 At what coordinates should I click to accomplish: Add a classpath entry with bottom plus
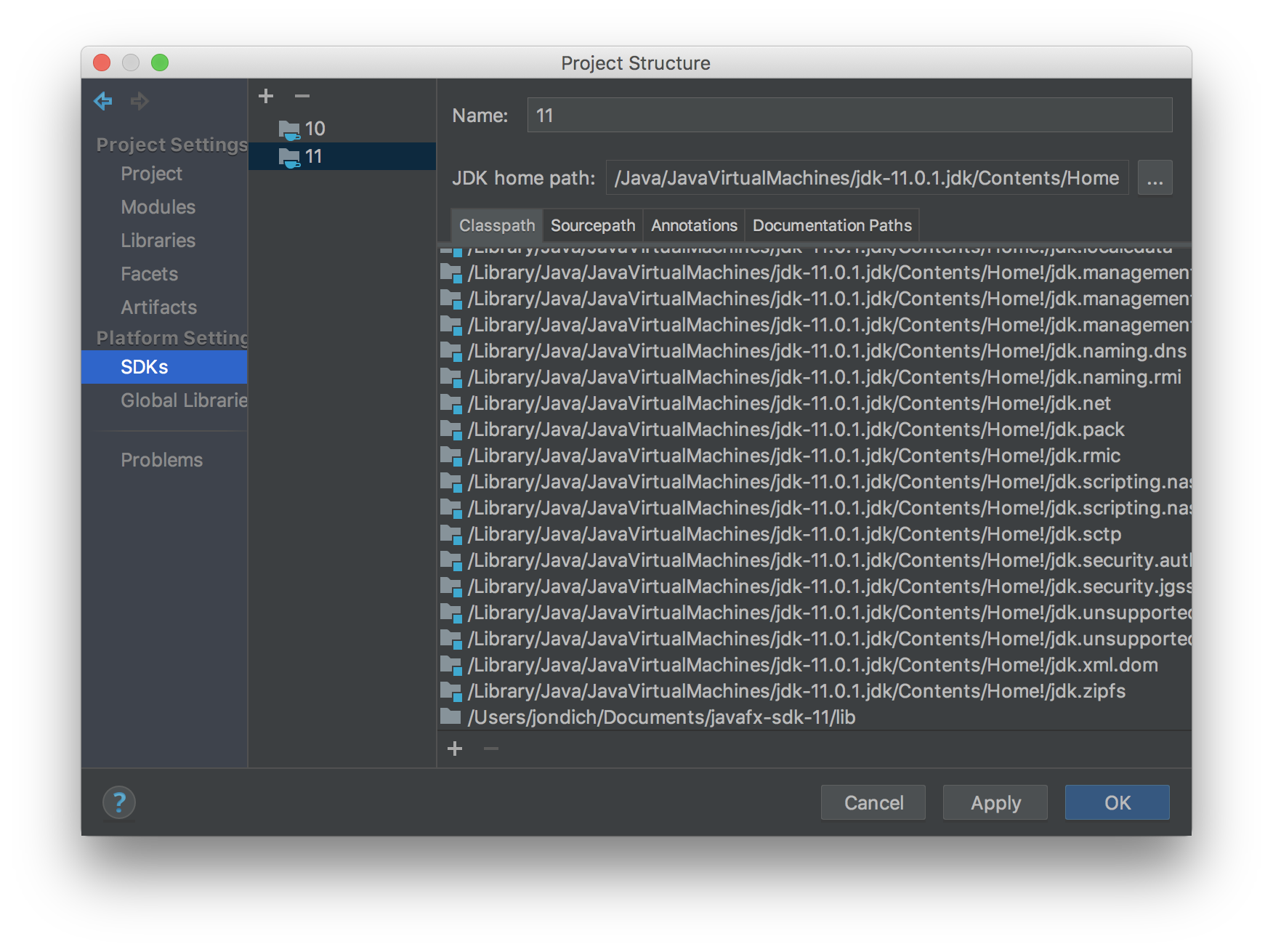pyautogui.click(x=455, y=749)
